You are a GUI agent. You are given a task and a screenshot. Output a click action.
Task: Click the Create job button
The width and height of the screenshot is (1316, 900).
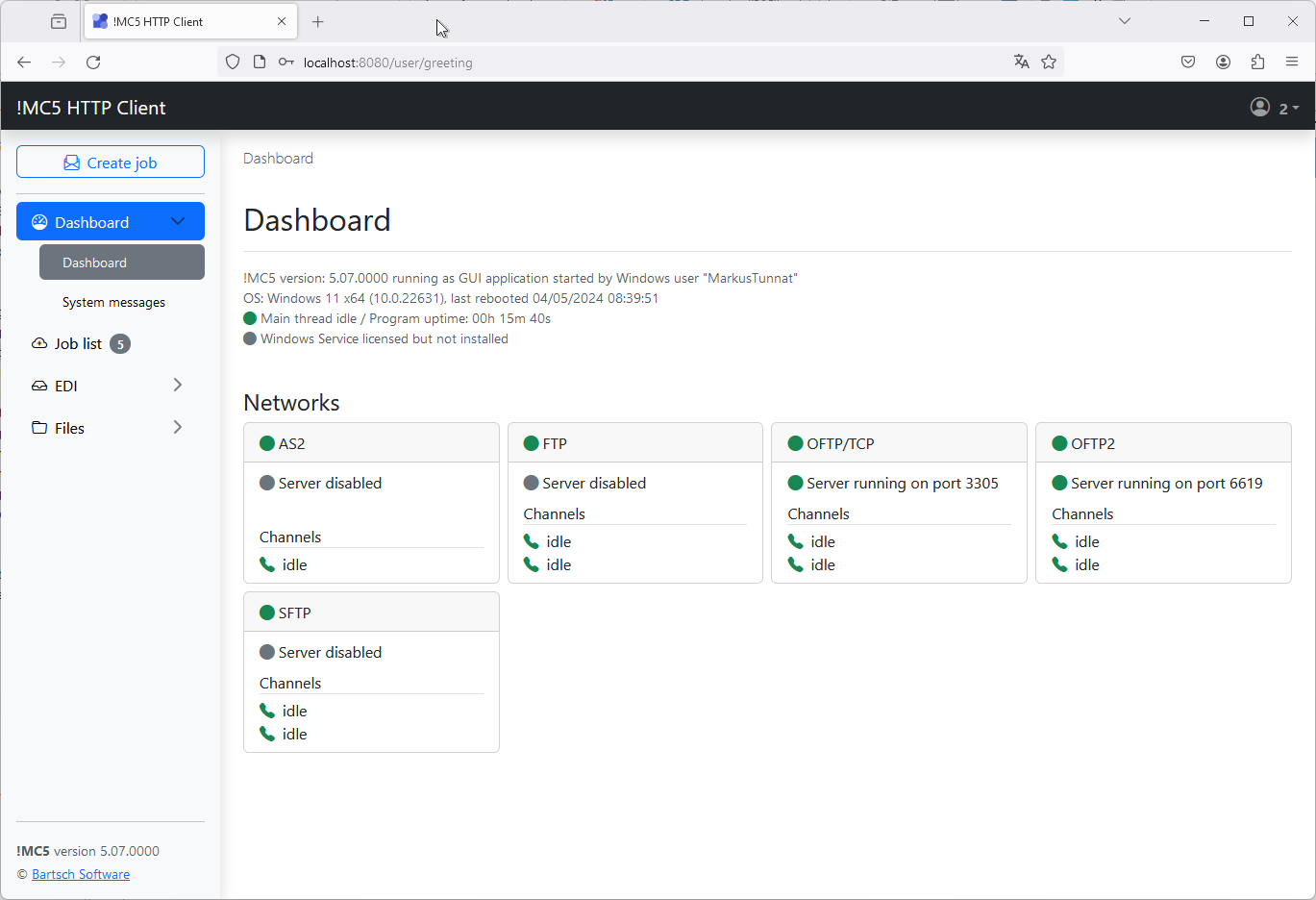[111, 162]
